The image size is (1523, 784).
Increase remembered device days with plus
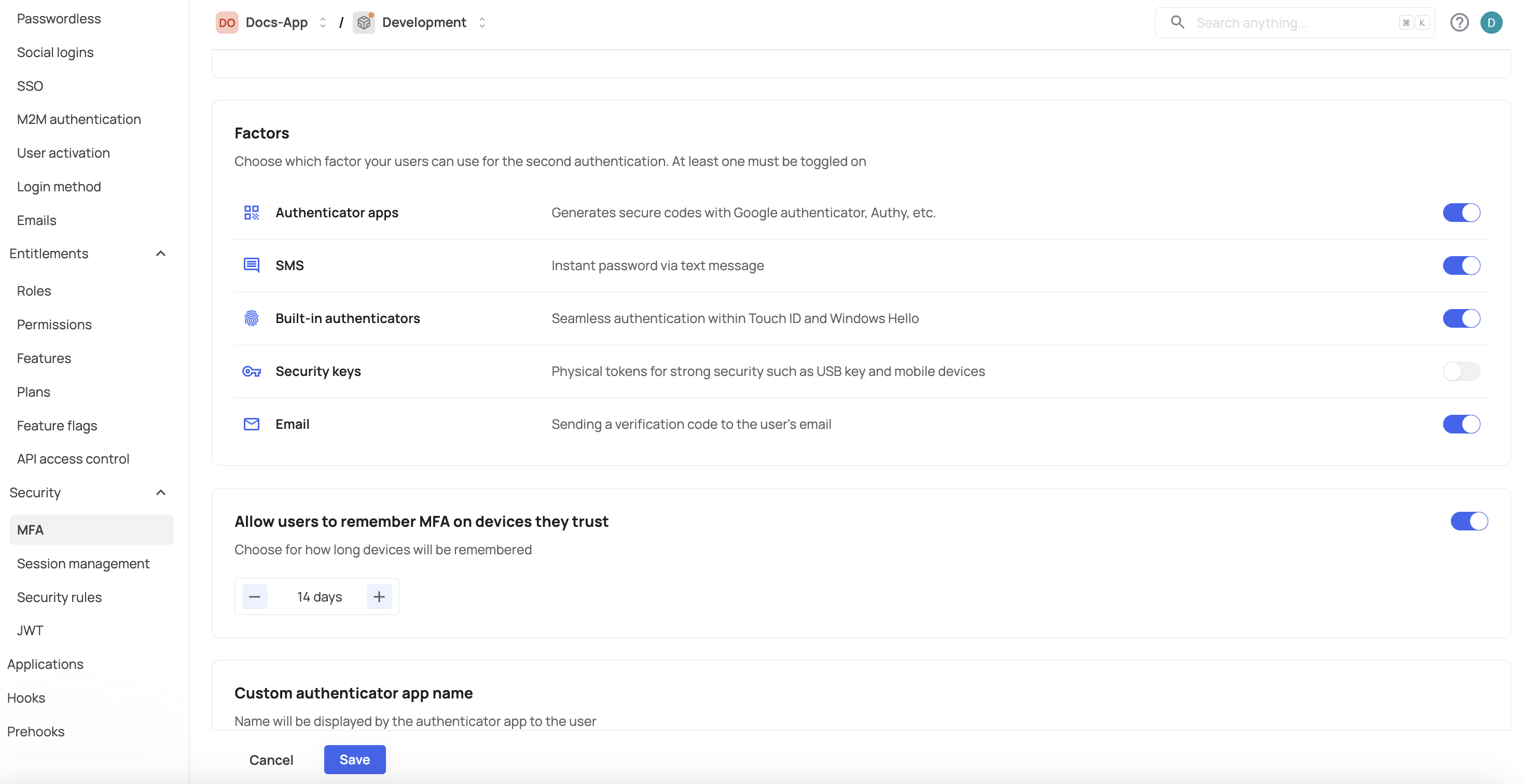click(379, 597)
